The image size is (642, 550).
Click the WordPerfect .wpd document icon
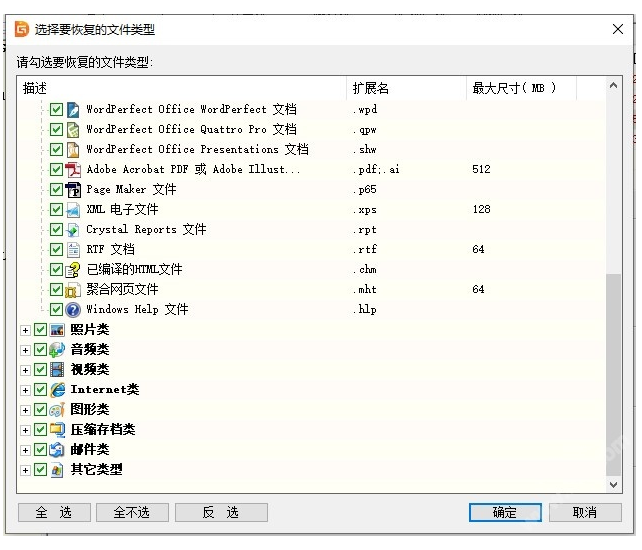[x=73, y=109]
